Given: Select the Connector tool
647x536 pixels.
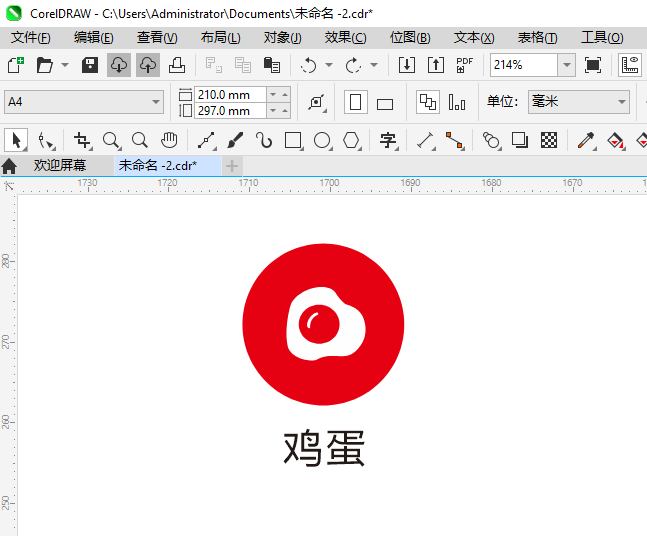Looking at the screenshot, I should tap(454, 141).
